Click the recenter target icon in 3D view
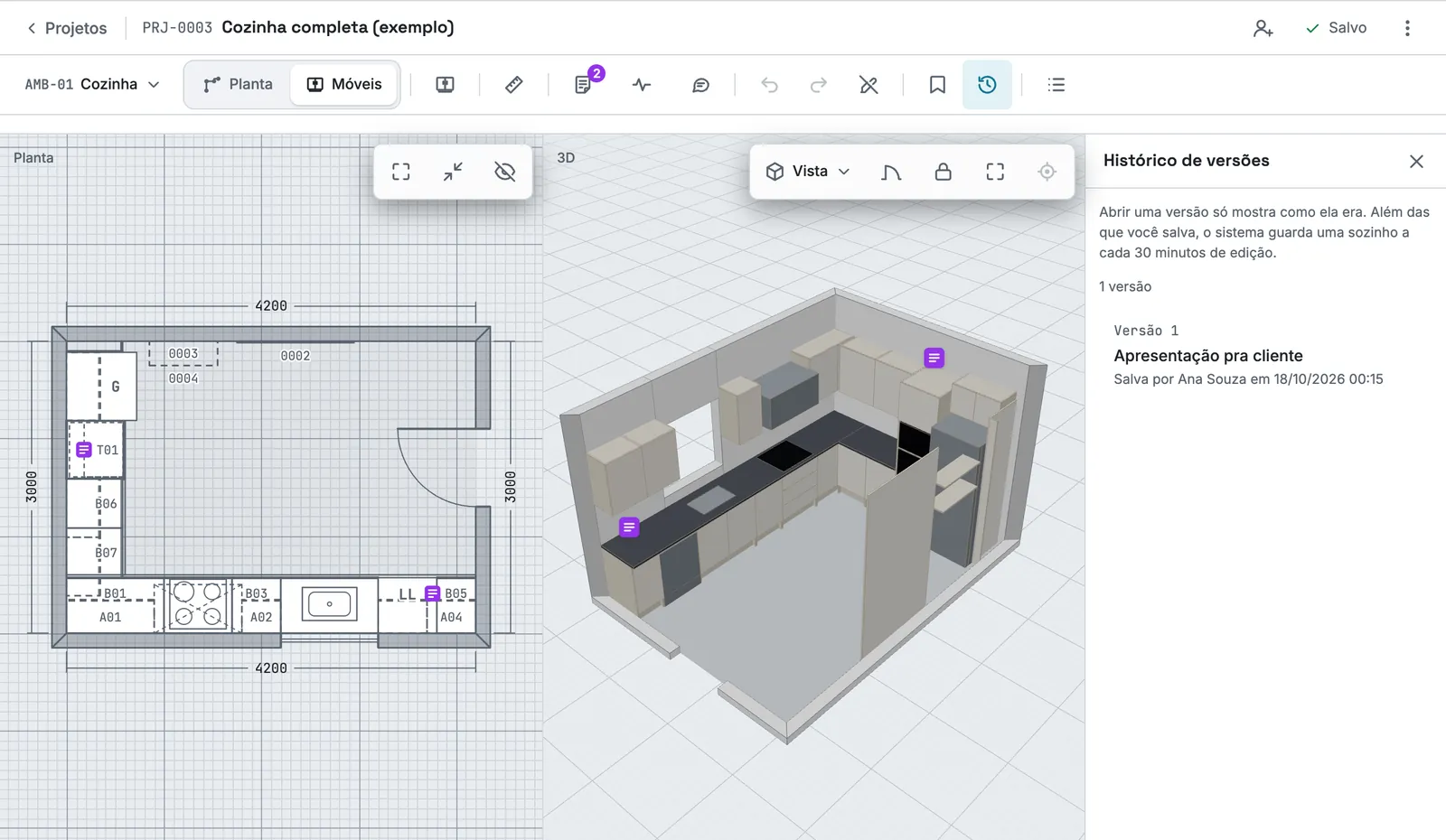Viewport: 1446px width, 840px height. (1047, 172)
